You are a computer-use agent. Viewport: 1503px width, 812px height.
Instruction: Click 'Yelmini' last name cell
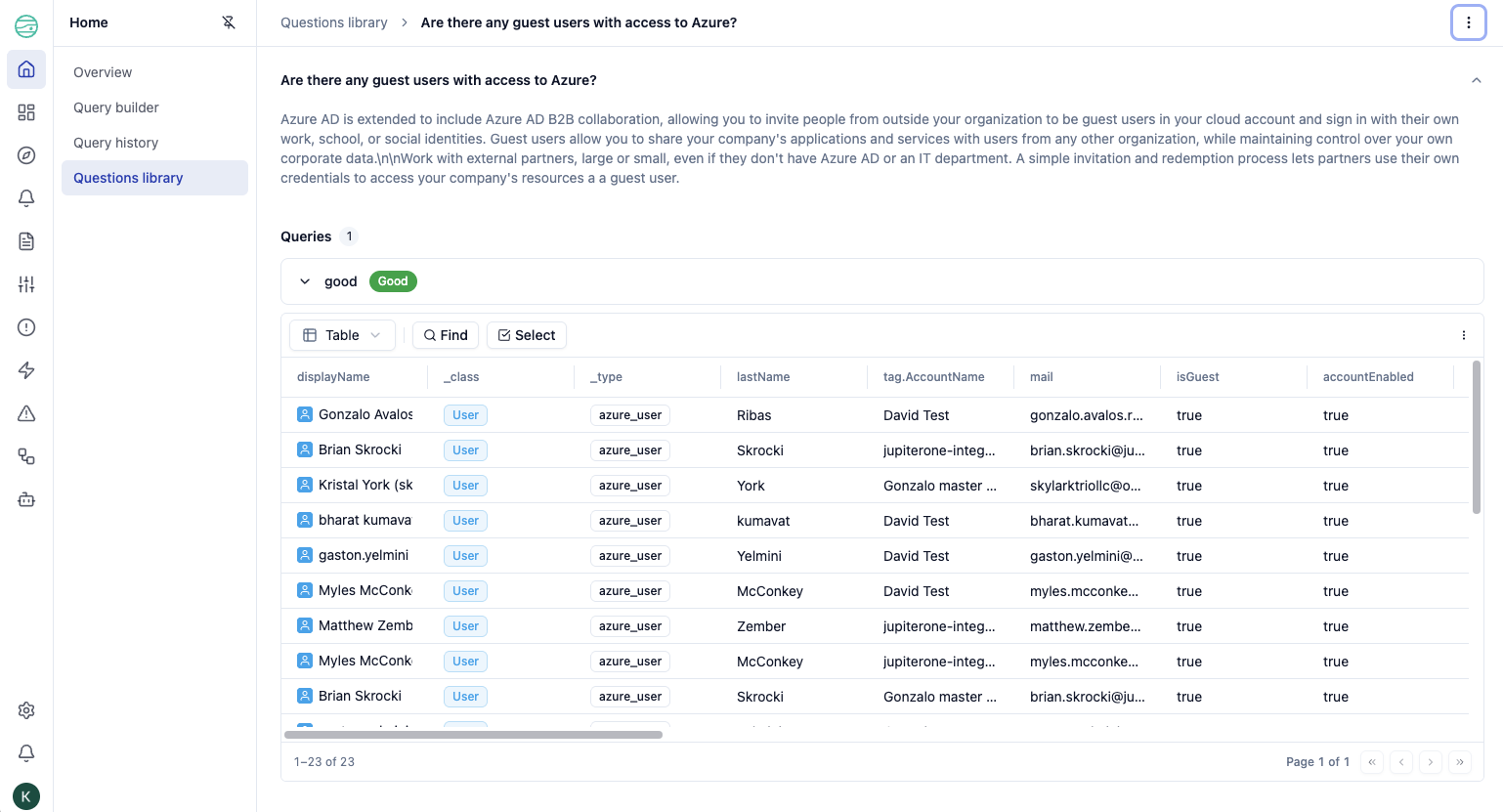pyautogui.click(x=759, y=556)
